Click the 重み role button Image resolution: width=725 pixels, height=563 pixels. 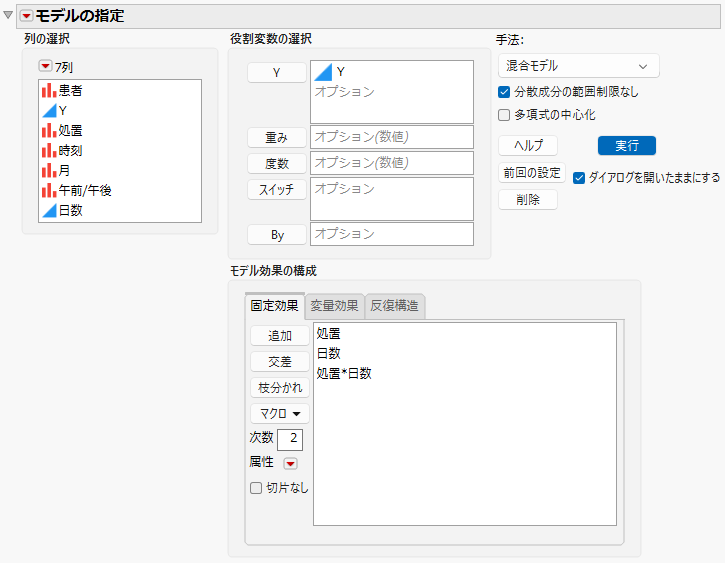(276, 137)
